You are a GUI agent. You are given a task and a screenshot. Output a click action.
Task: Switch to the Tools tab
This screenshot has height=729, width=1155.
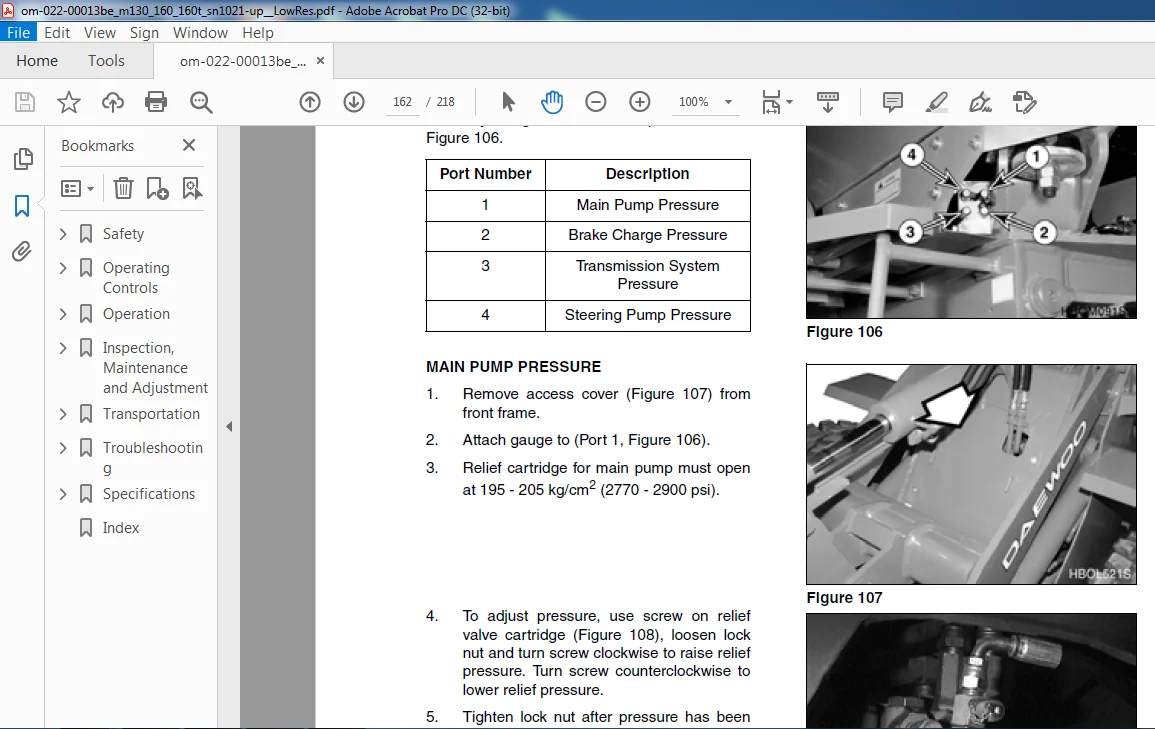pos(106,60)
